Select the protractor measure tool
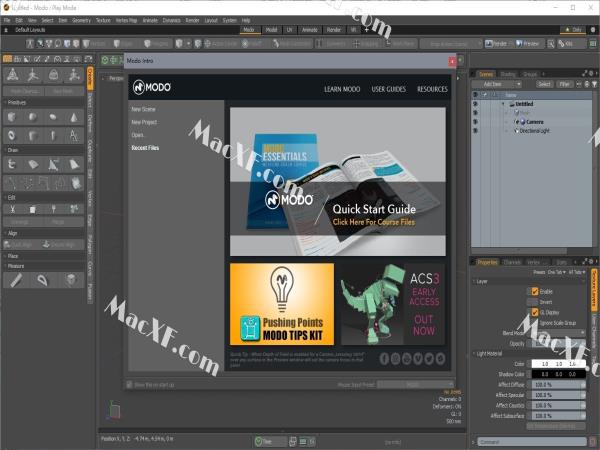 pyautogui.click(x=43, y=280)
